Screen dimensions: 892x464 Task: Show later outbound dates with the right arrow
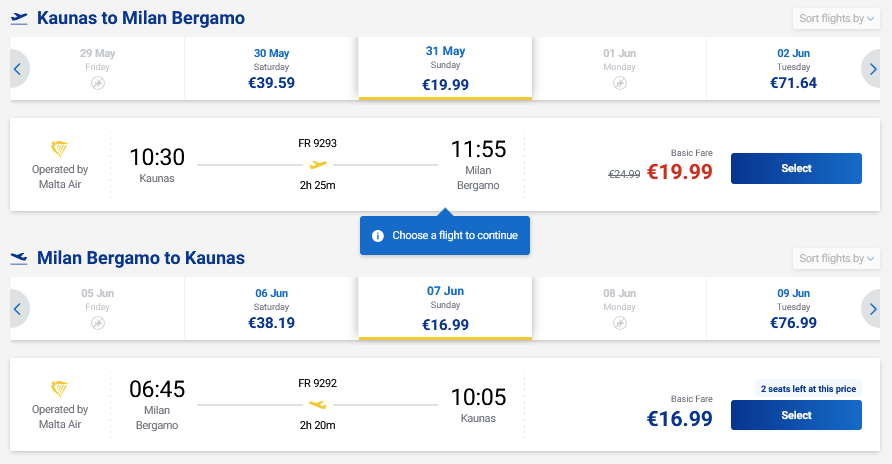tap(874, 68)
